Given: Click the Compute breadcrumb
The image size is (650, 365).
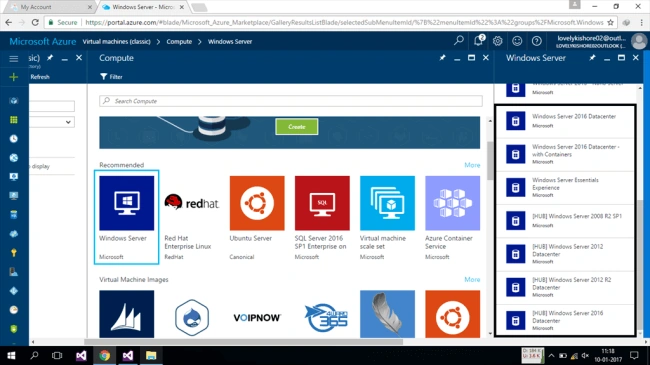Looking at the screenshot, I should pos(179,41).
